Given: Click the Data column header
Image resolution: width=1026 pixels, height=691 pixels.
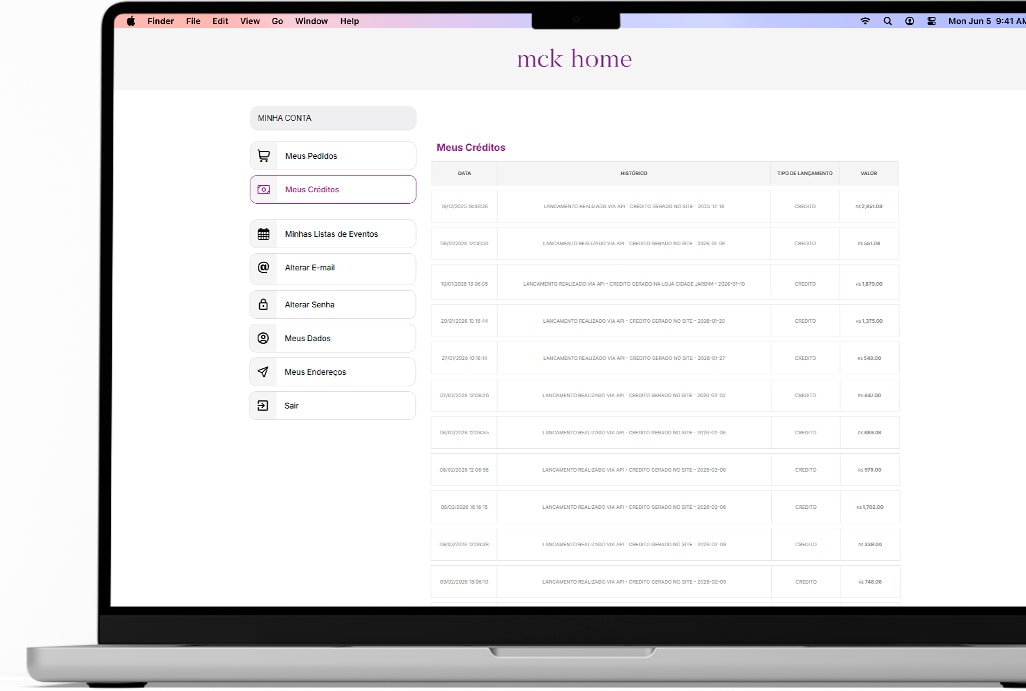Looking at the screenshot, I should click(x=464, y=173).
